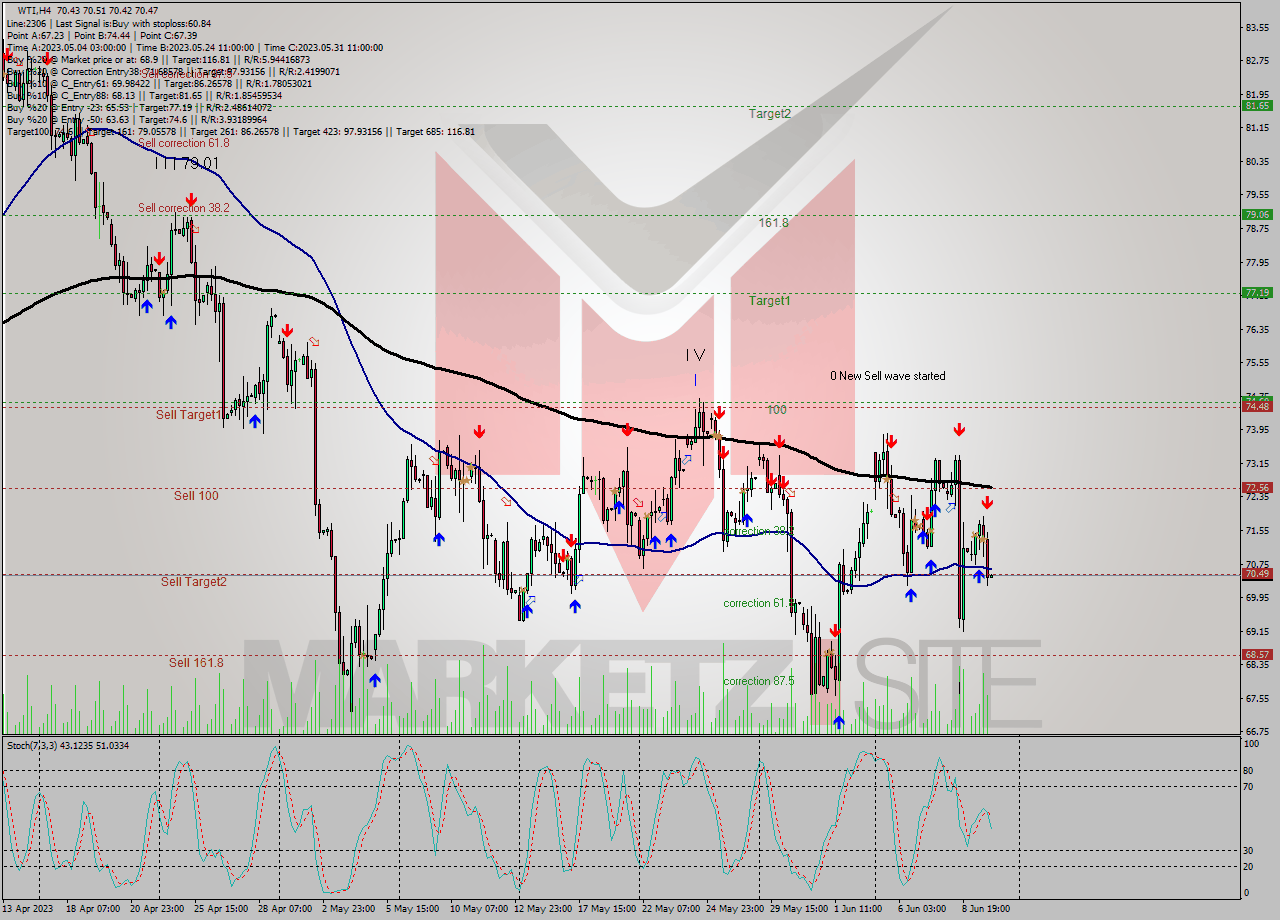Viewport: 1280px width, 920px height.
Task: Select the 'I V' wave label
Action: tap(696, 355)
